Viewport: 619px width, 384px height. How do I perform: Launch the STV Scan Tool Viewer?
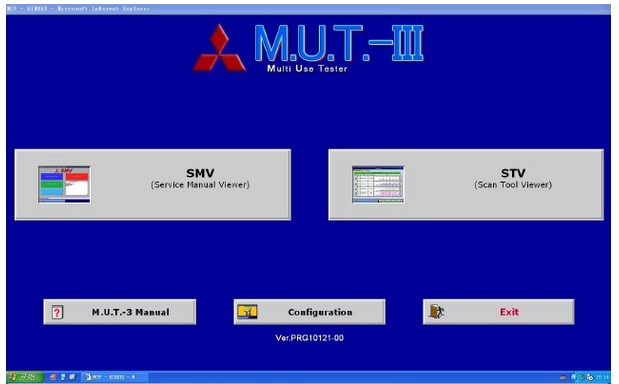tap(466, 184)
